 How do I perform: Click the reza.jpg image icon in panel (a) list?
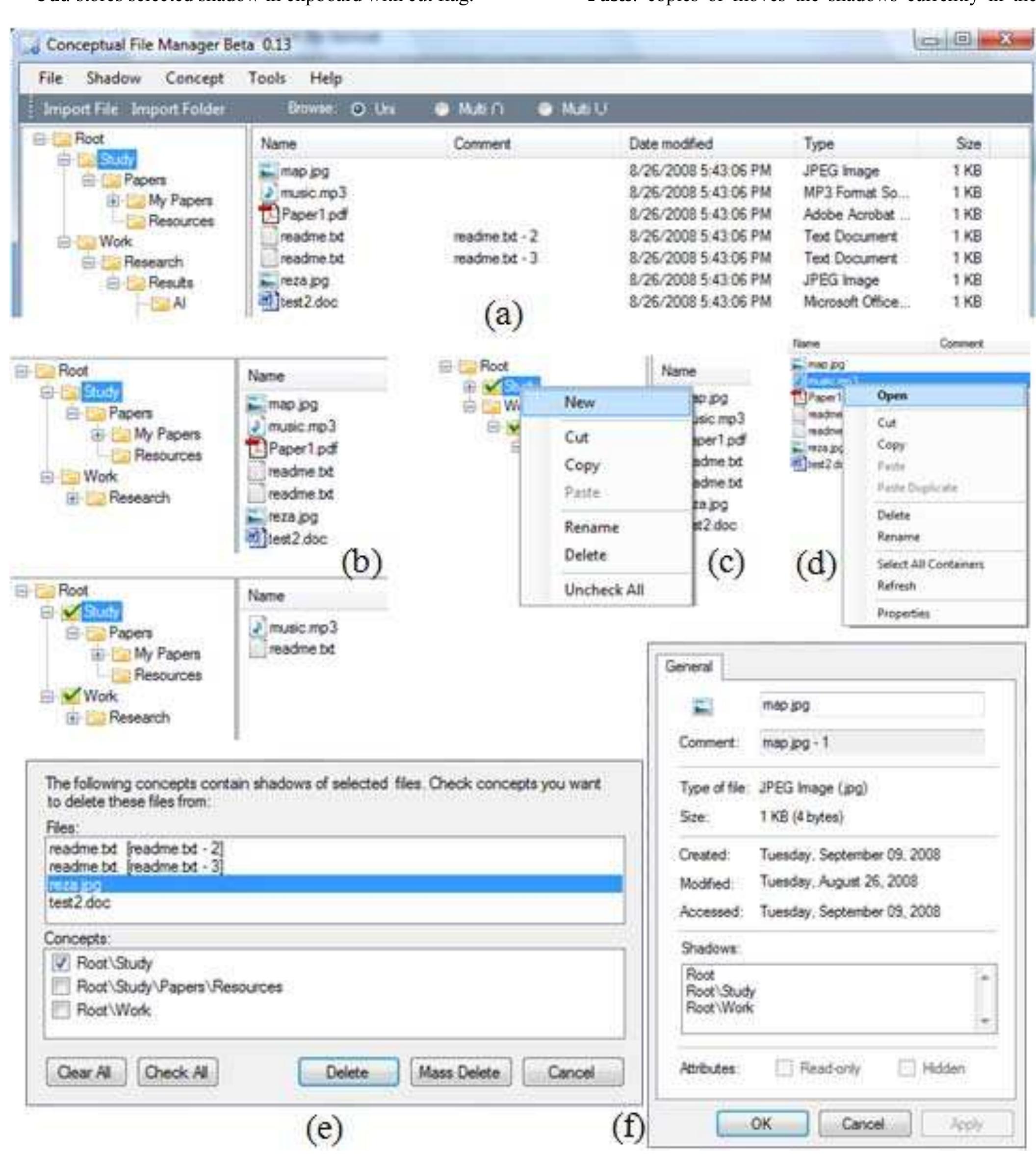pyautogui.click(x=268, y=280)
